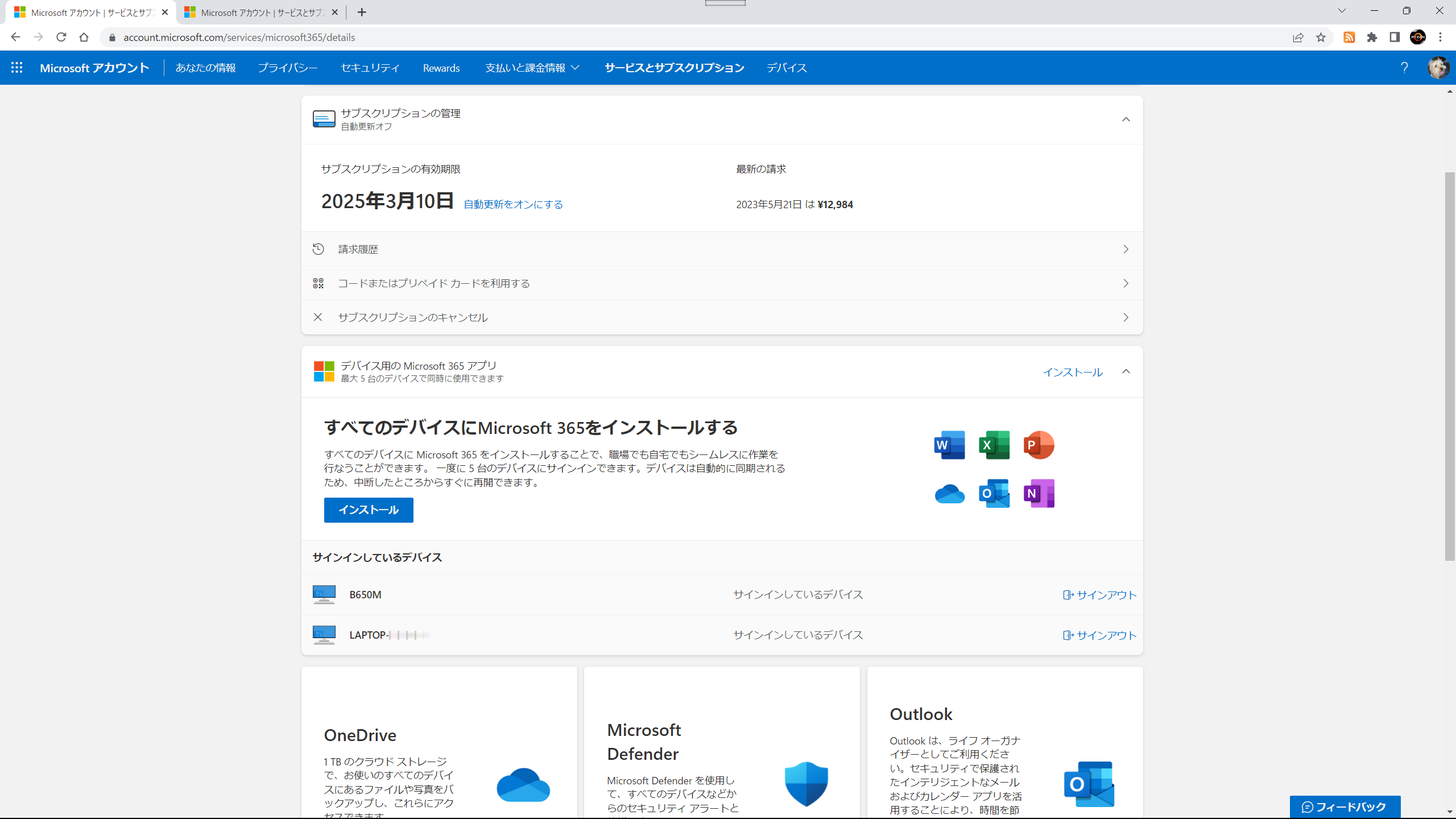Open the billing history row (請求履歴)
Image resolution: width=1456 pixels, height=819 pixels.
pyautogui.click(x=722, y=249)
